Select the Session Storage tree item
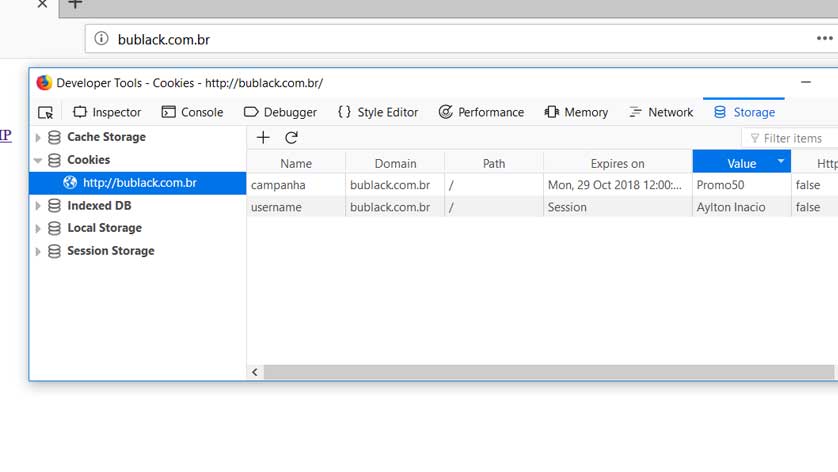Screen dimensions: 838x472 coord(111,251)
